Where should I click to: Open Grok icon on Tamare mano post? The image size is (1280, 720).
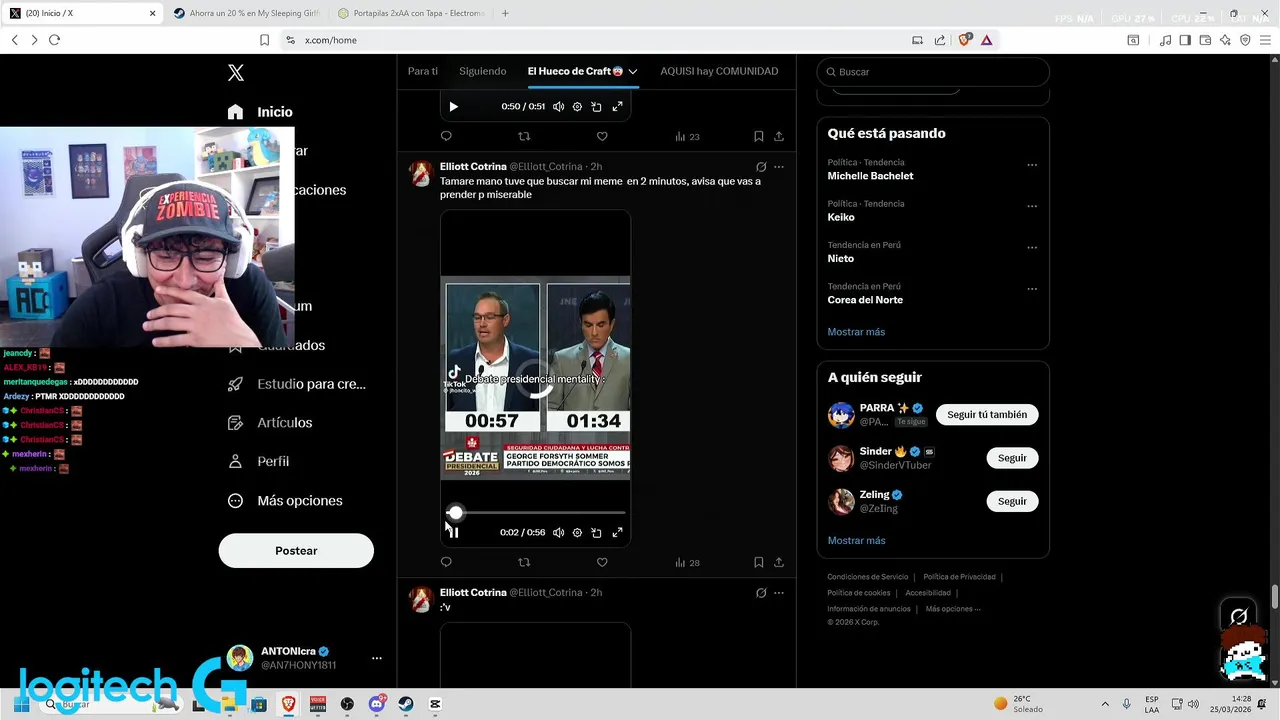pos(761,167)
